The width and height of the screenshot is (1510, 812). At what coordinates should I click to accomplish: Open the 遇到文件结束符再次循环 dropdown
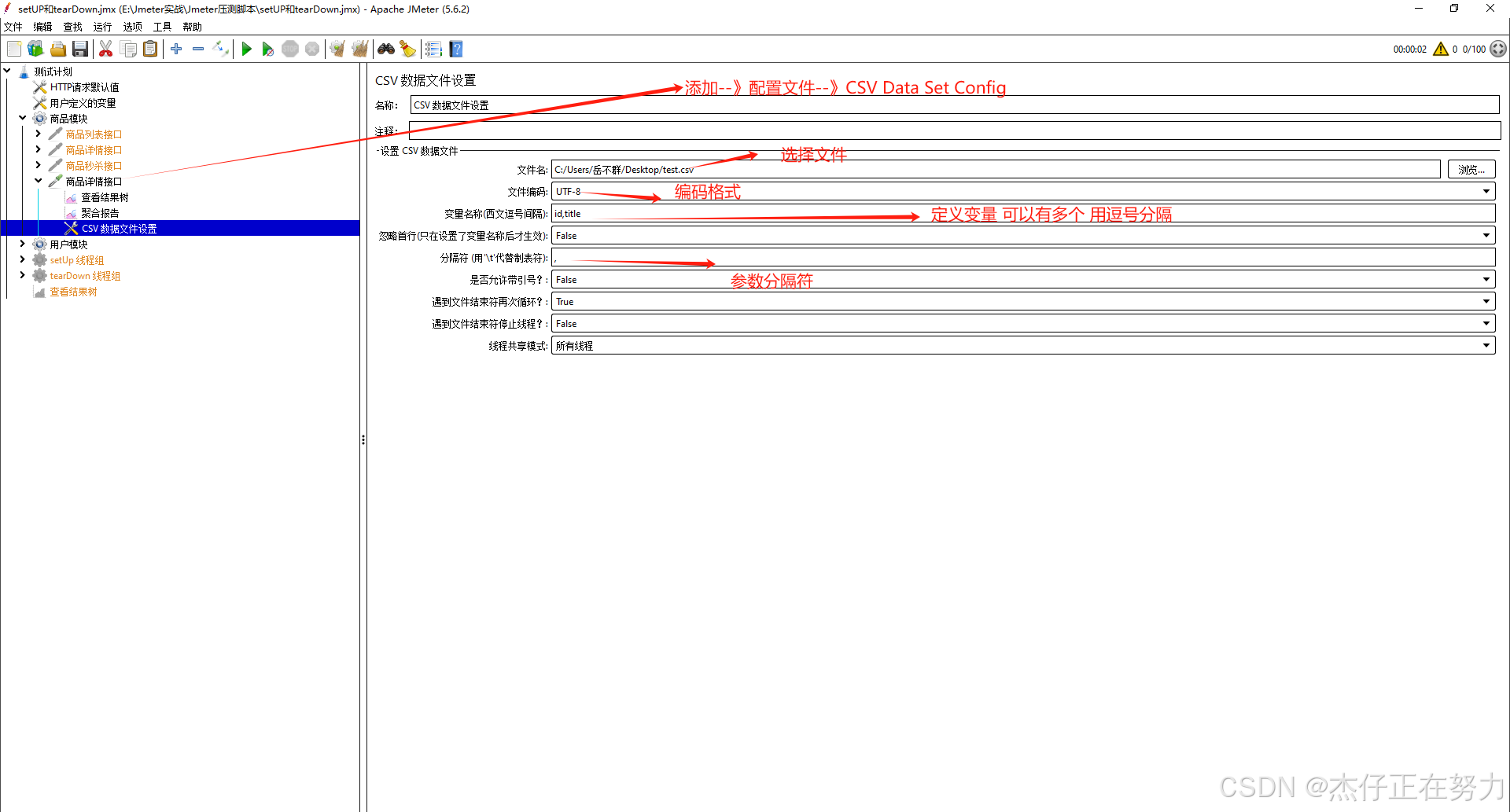[1023, 302]
